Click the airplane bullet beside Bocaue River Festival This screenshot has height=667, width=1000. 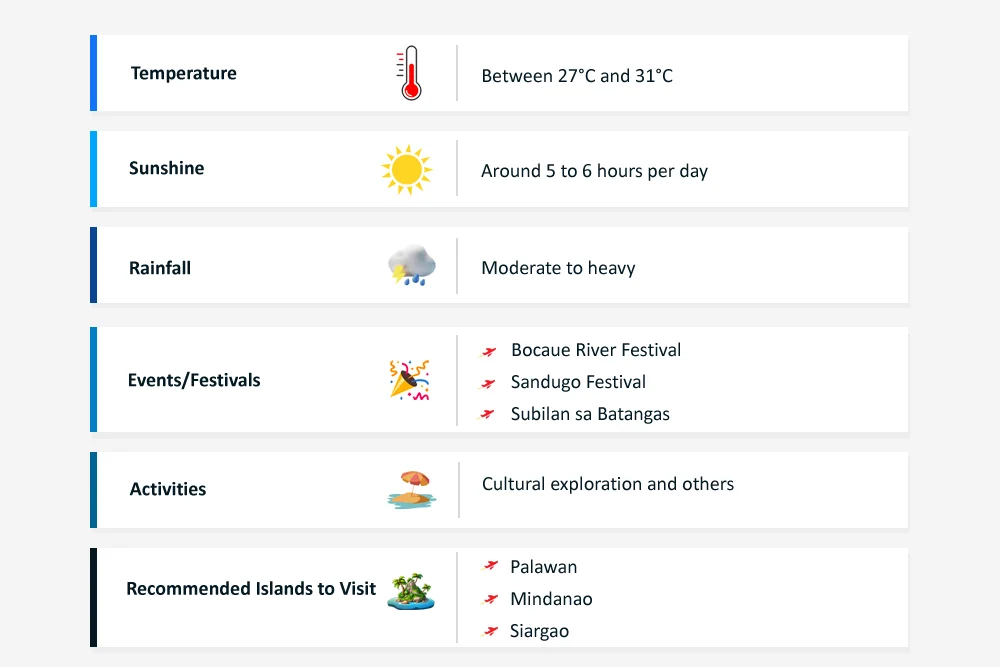click(x=489, y=351)
